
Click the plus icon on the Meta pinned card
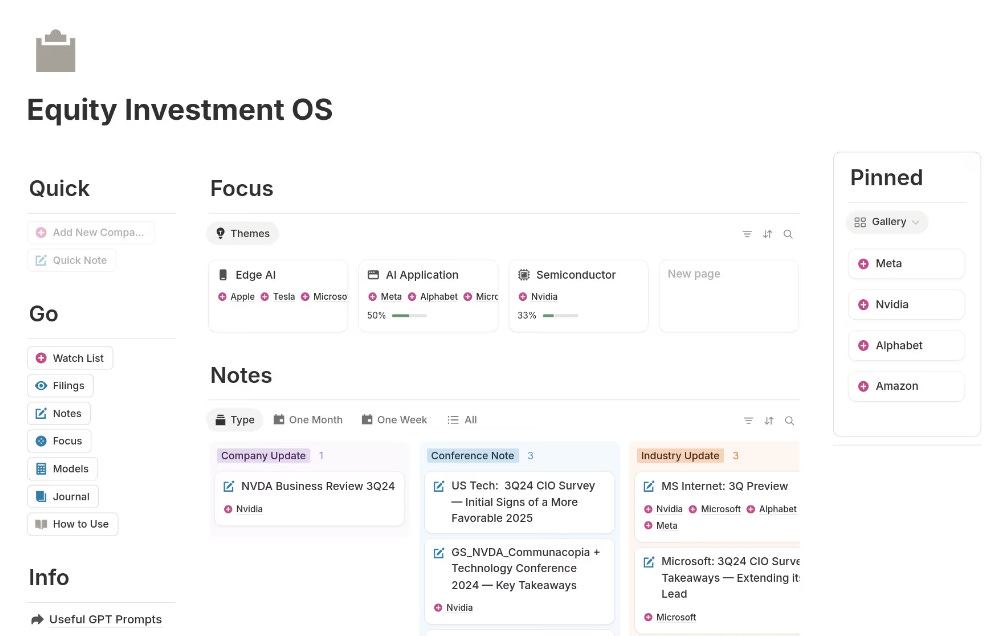pyautogui.click(x=863, y=264)
